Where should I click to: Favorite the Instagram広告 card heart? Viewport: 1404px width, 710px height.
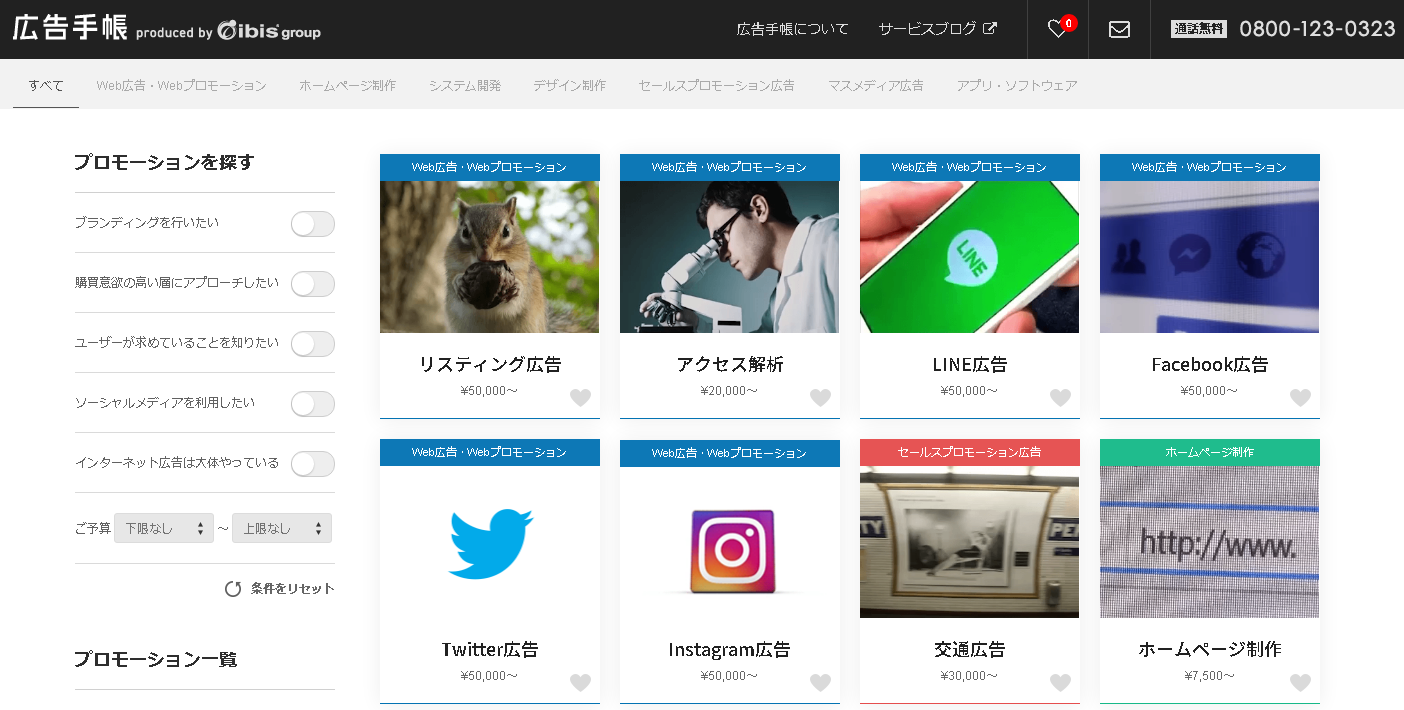pyautogui.click(x=820, y=682)
